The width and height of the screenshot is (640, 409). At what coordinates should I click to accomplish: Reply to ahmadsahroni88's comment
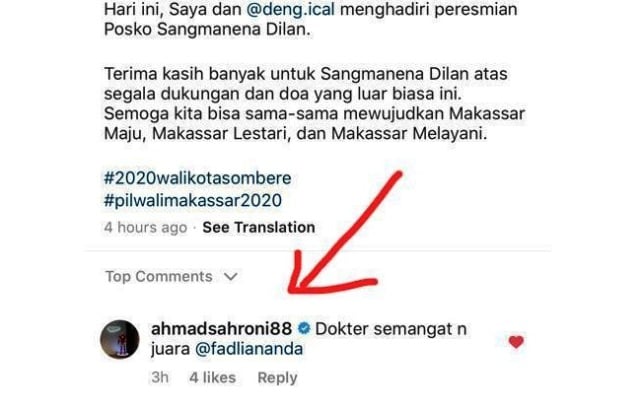[x=277, y=378]
